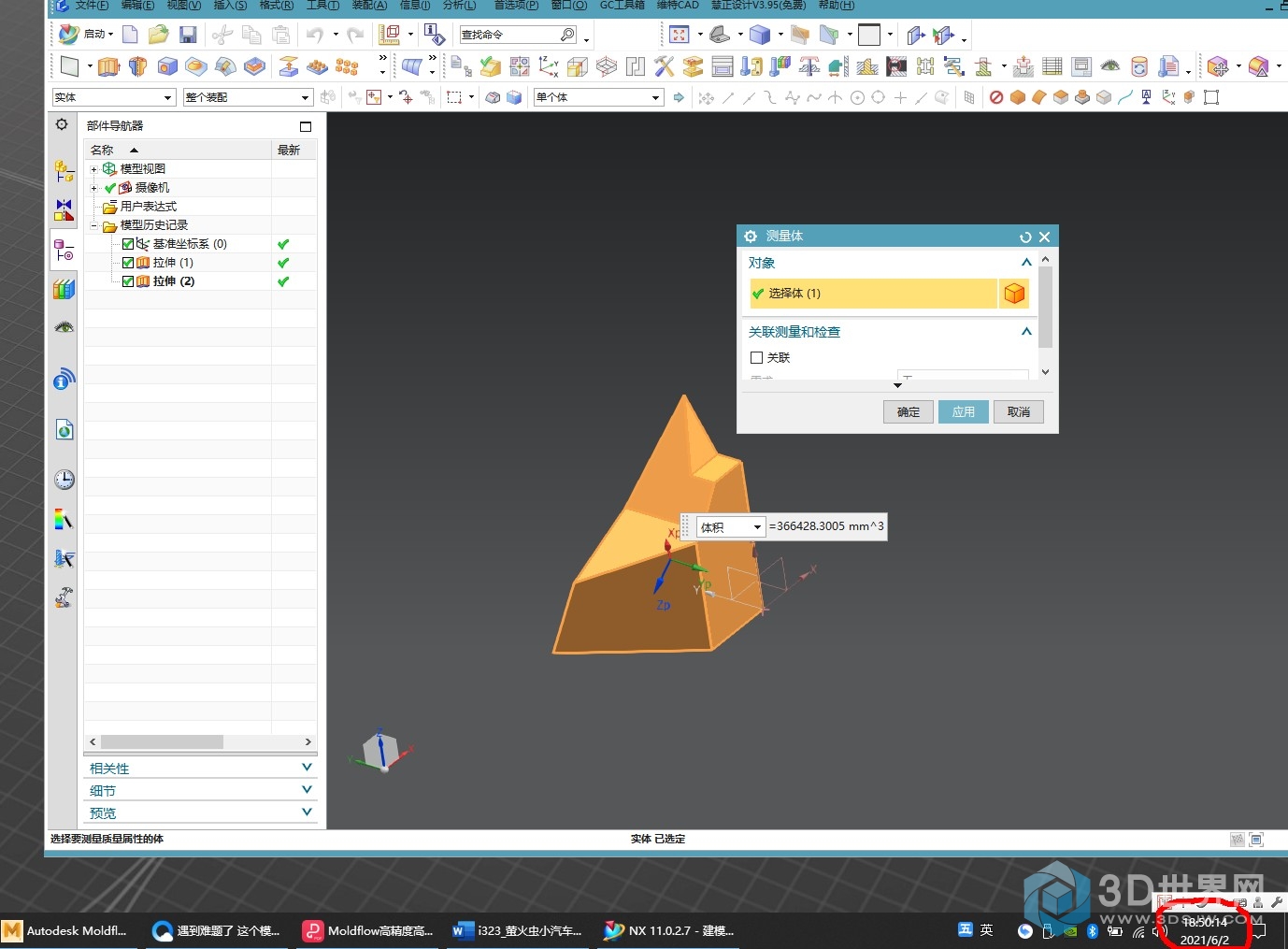
Task: Click the Open folder icon in the toolbar
Action: click(x=159, y=35)
